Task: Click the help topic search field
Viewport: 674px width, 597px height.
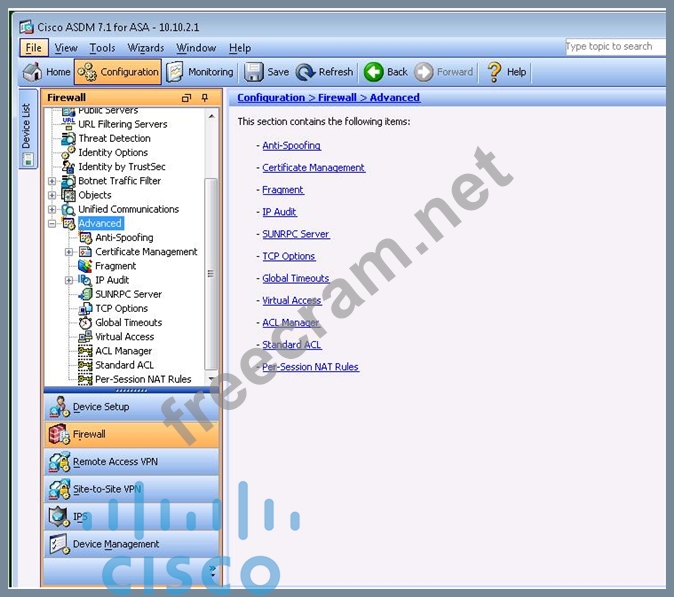Action: 611,46
